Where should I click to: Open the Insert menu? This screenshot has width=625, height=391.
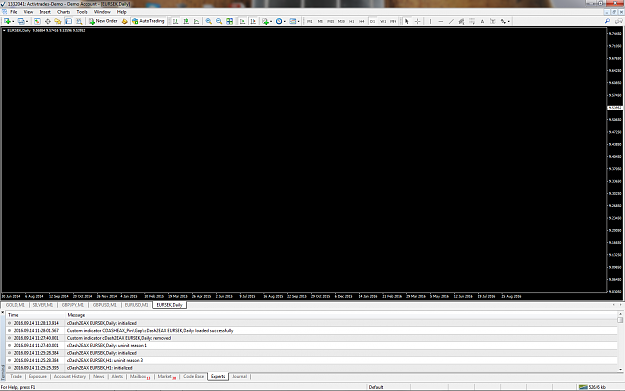(45, 12)
